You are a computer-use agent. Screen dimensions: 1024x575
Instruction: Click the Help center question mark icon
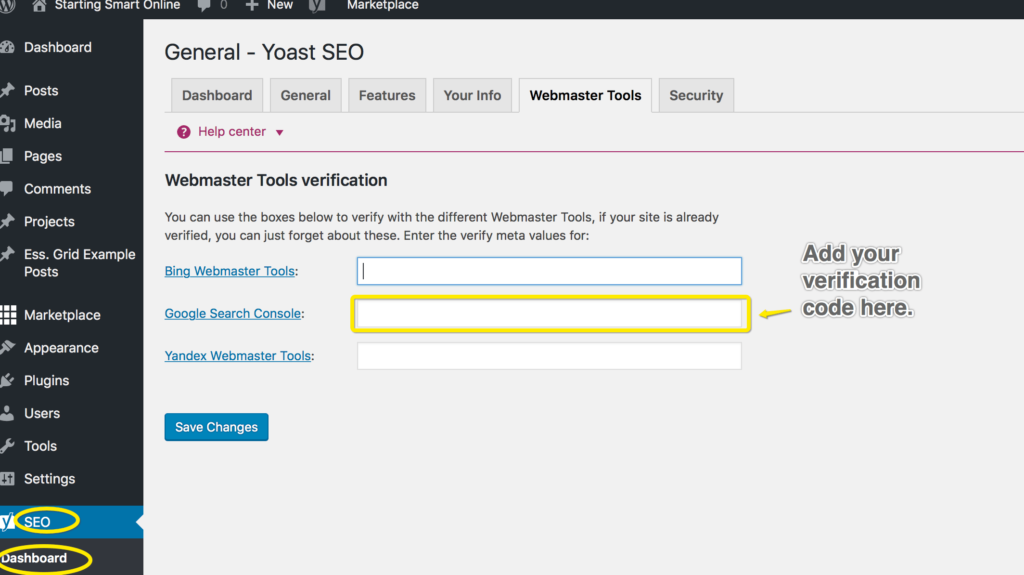(184, 132)
